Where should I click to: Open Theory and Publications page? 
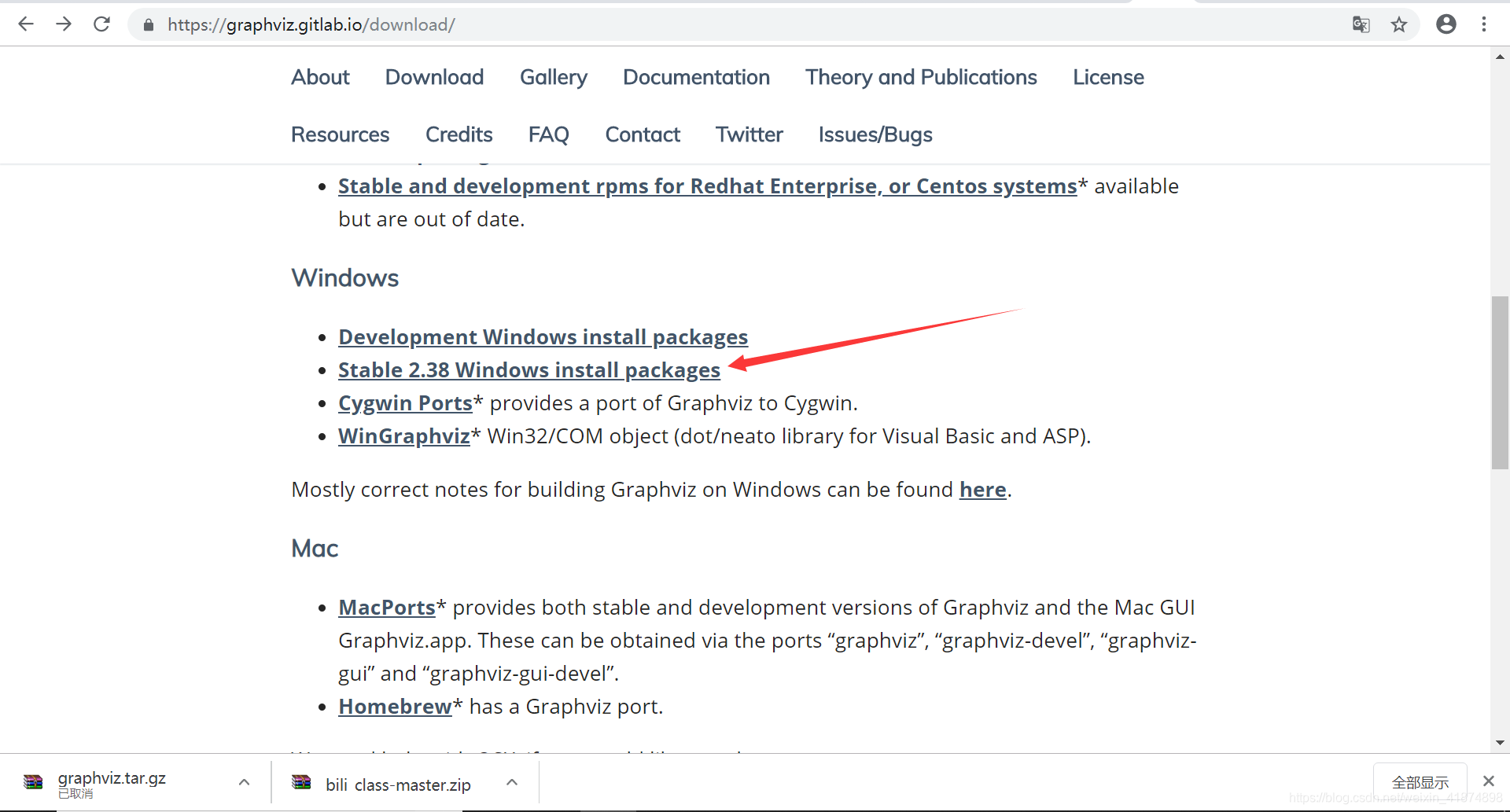tap(921, 77)
